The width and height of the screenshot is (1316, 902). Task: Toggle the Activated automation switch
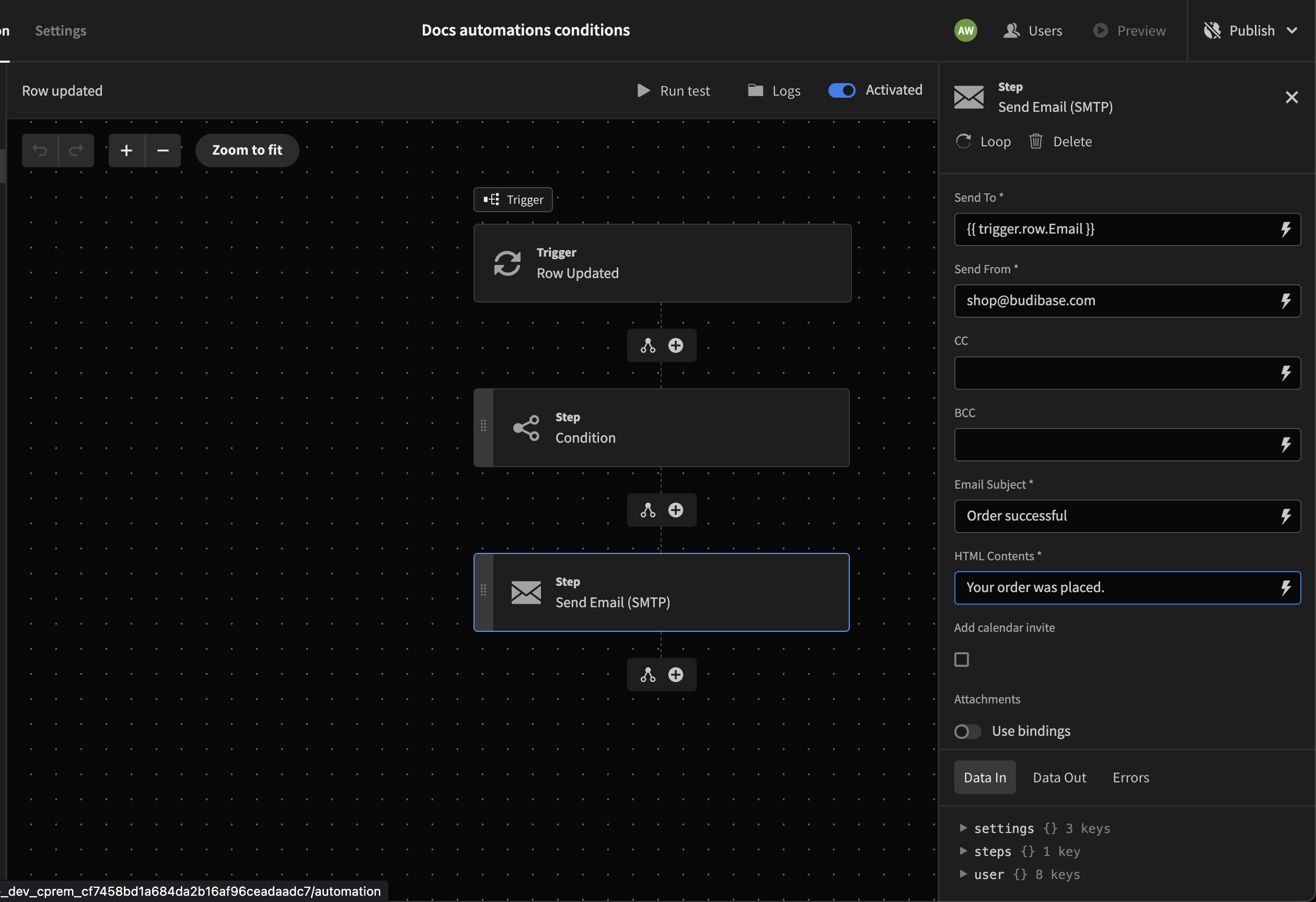pos(841,90)
